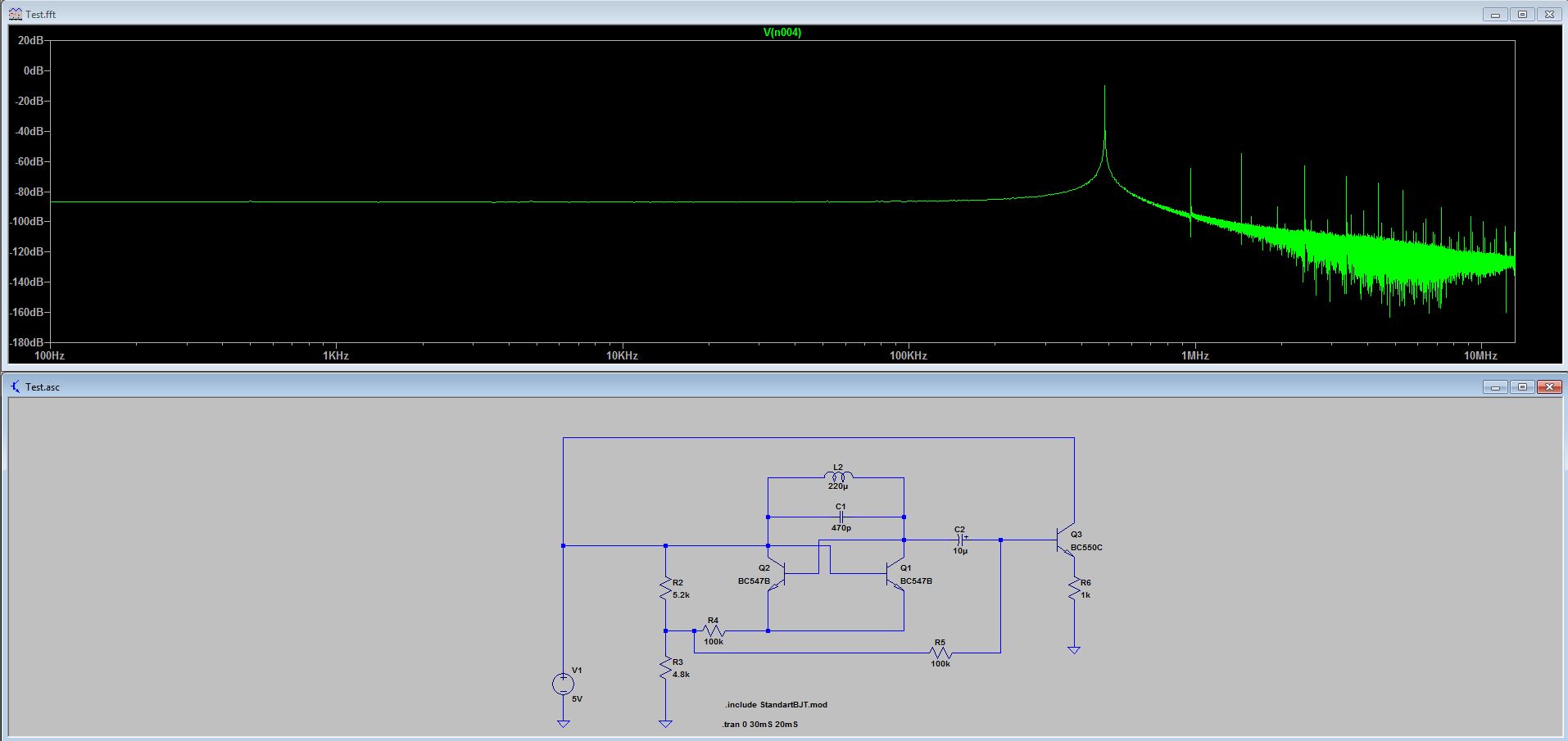
Task: Click the 10KHz frequency axis label
Action: [x=622, y=355]
